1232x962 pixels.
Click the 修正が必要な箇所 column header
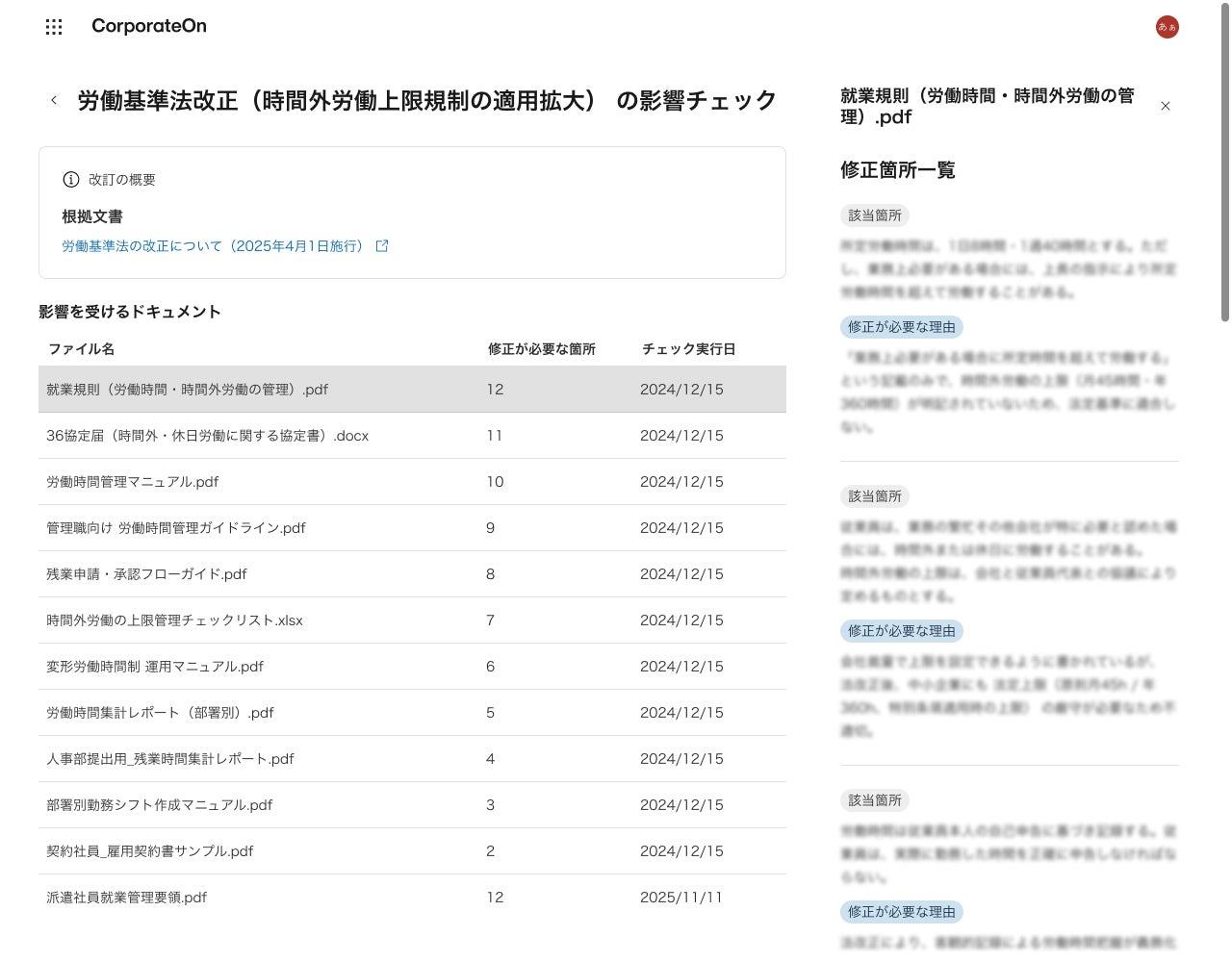coord(542,349)
